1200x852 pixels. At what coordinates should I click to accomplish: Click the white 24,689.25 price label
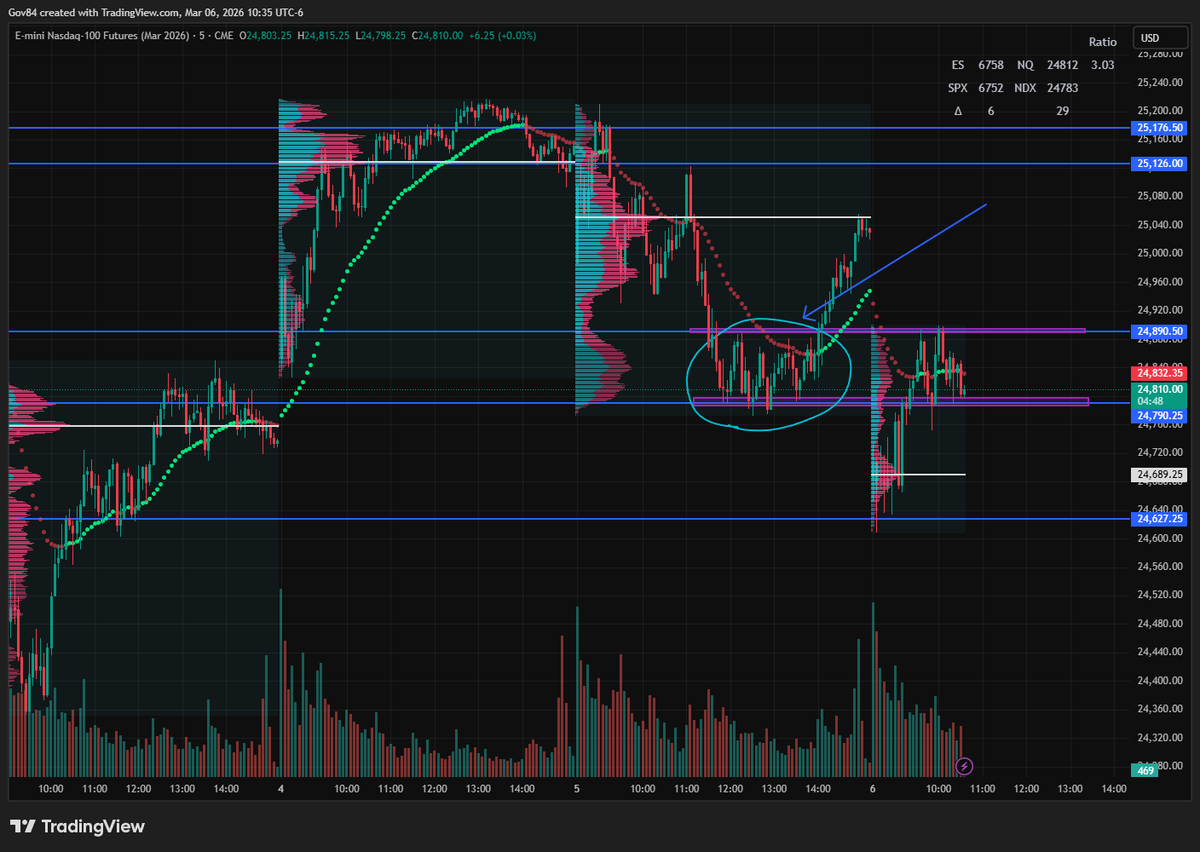point(1160,474)
